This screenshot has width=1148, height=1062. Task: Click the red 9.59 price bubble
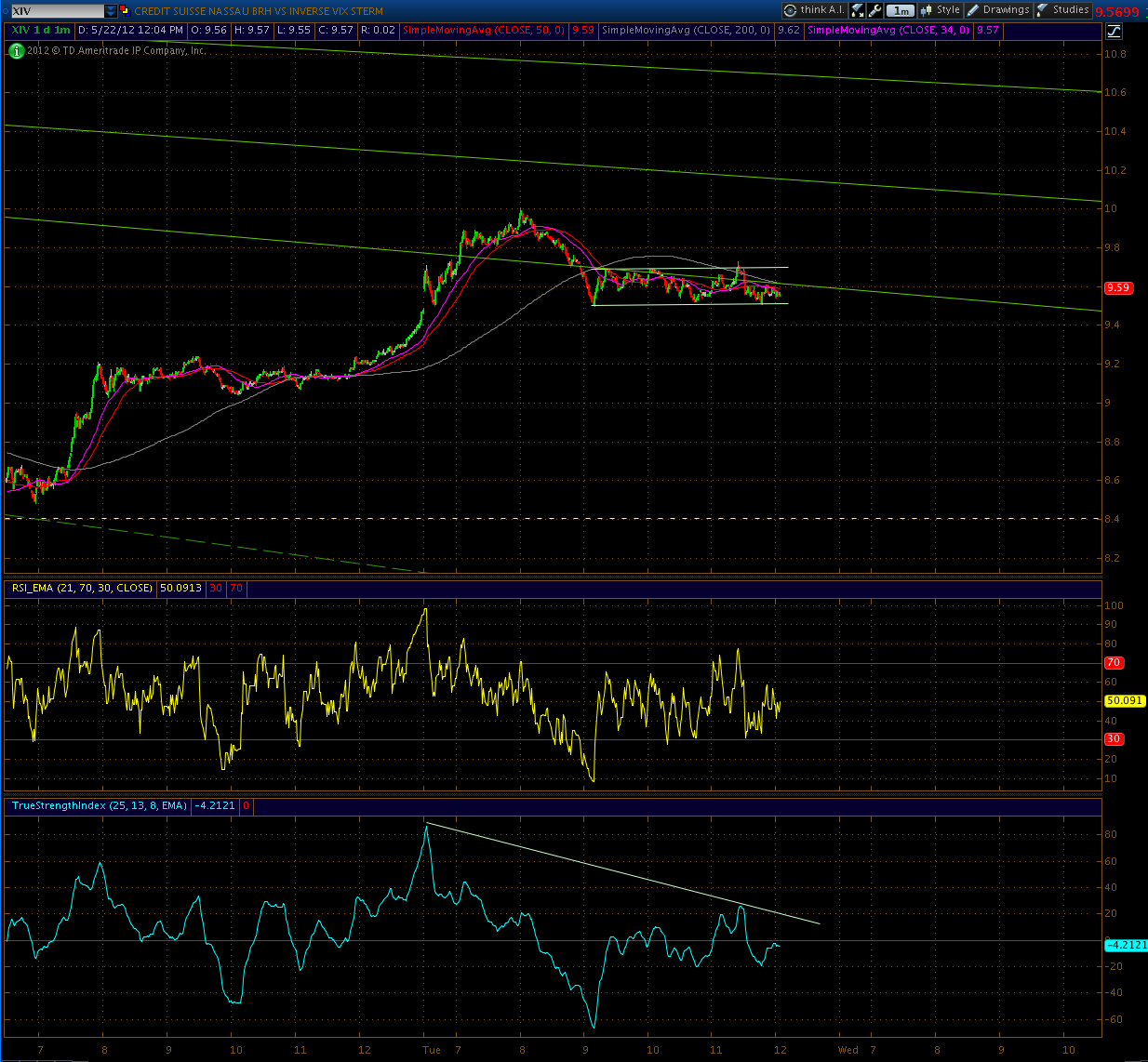coord(1117,287)
